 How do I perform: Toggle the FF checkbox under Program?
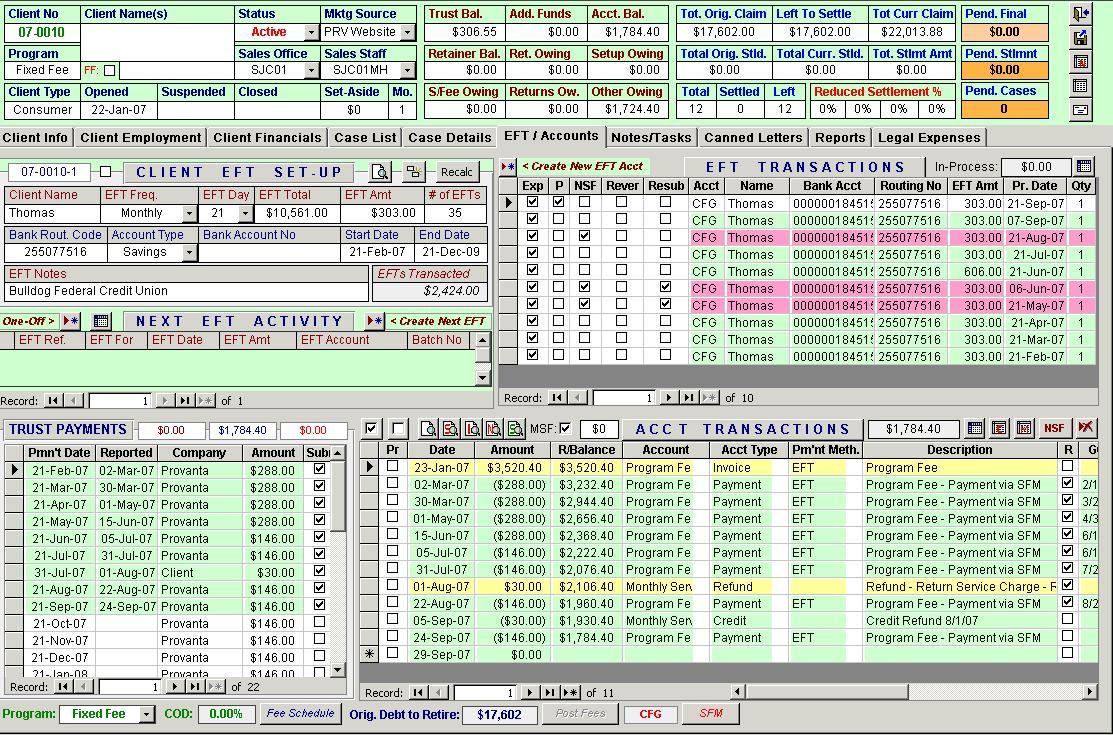(x=109, y=70)
